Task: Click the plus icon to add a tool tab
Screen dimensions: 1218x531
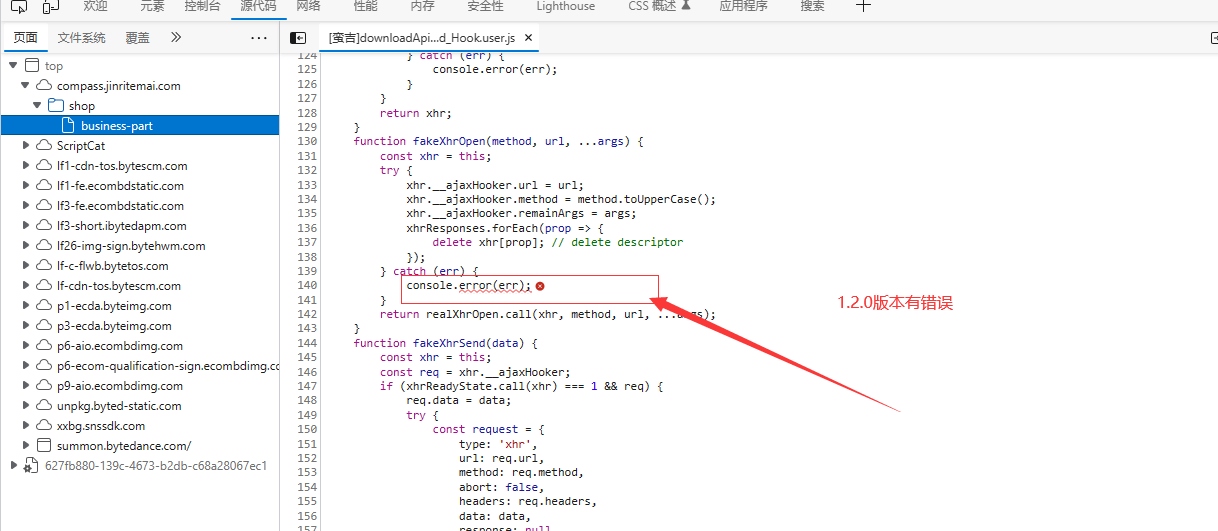Action: coord(864,6)
